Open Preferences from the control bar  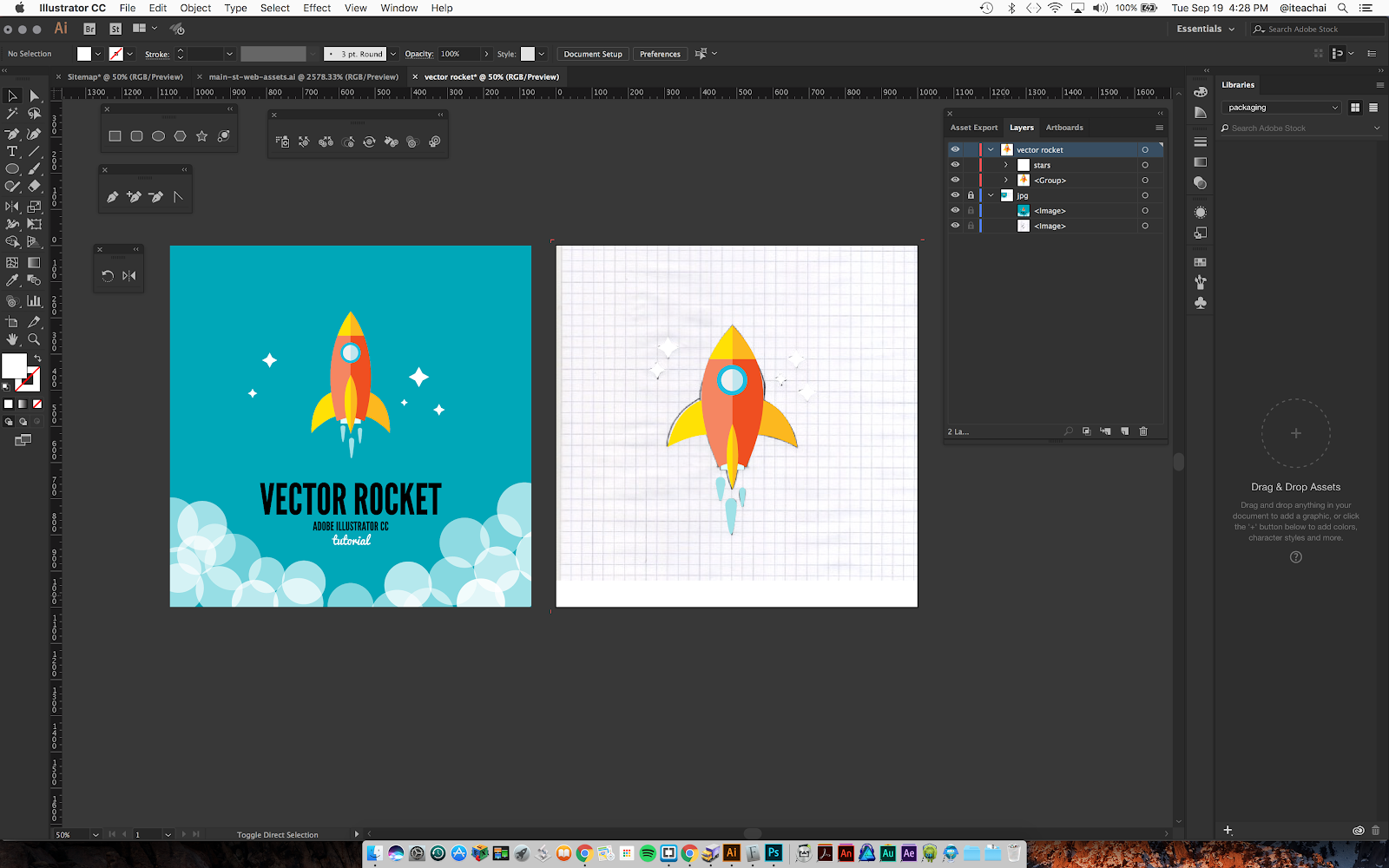click(660, 54)
